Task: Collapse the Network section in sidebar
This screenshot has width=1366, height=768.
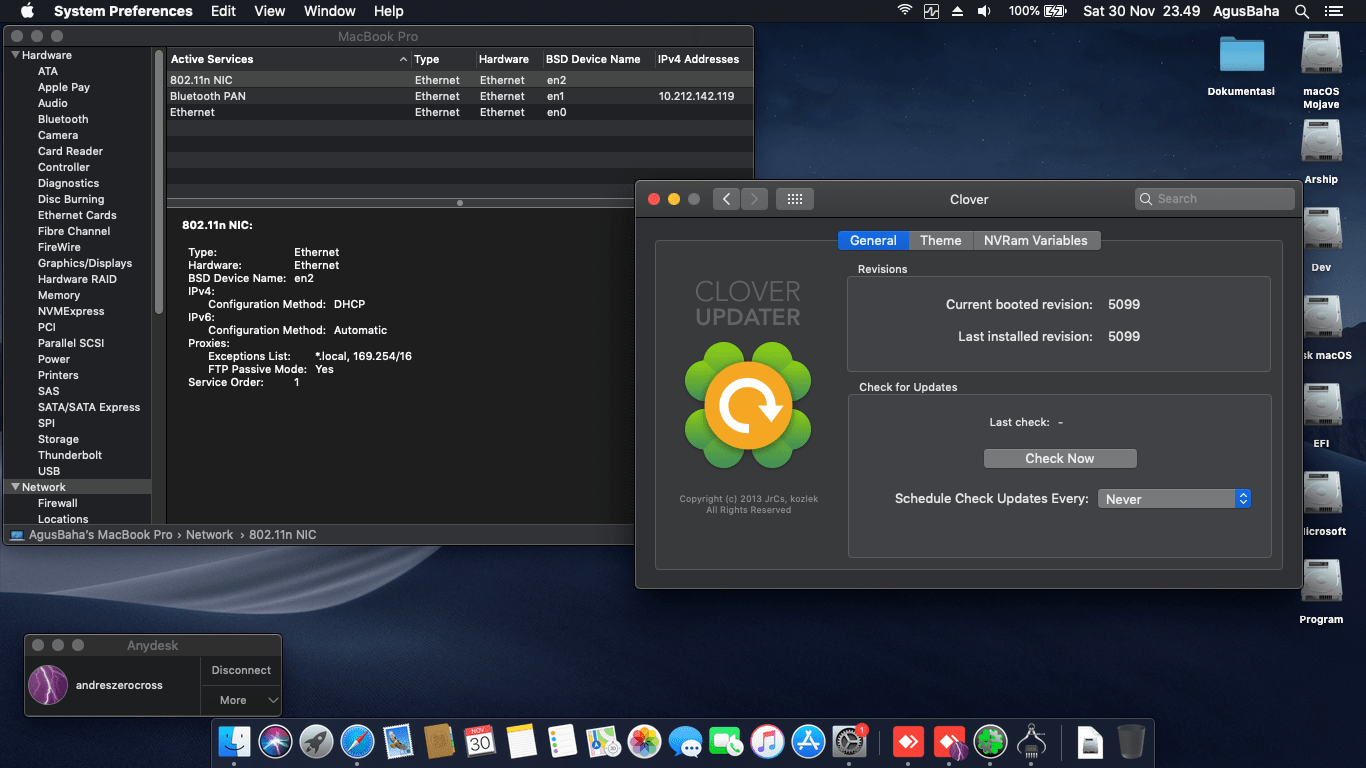Action: (x=15, y=487)
